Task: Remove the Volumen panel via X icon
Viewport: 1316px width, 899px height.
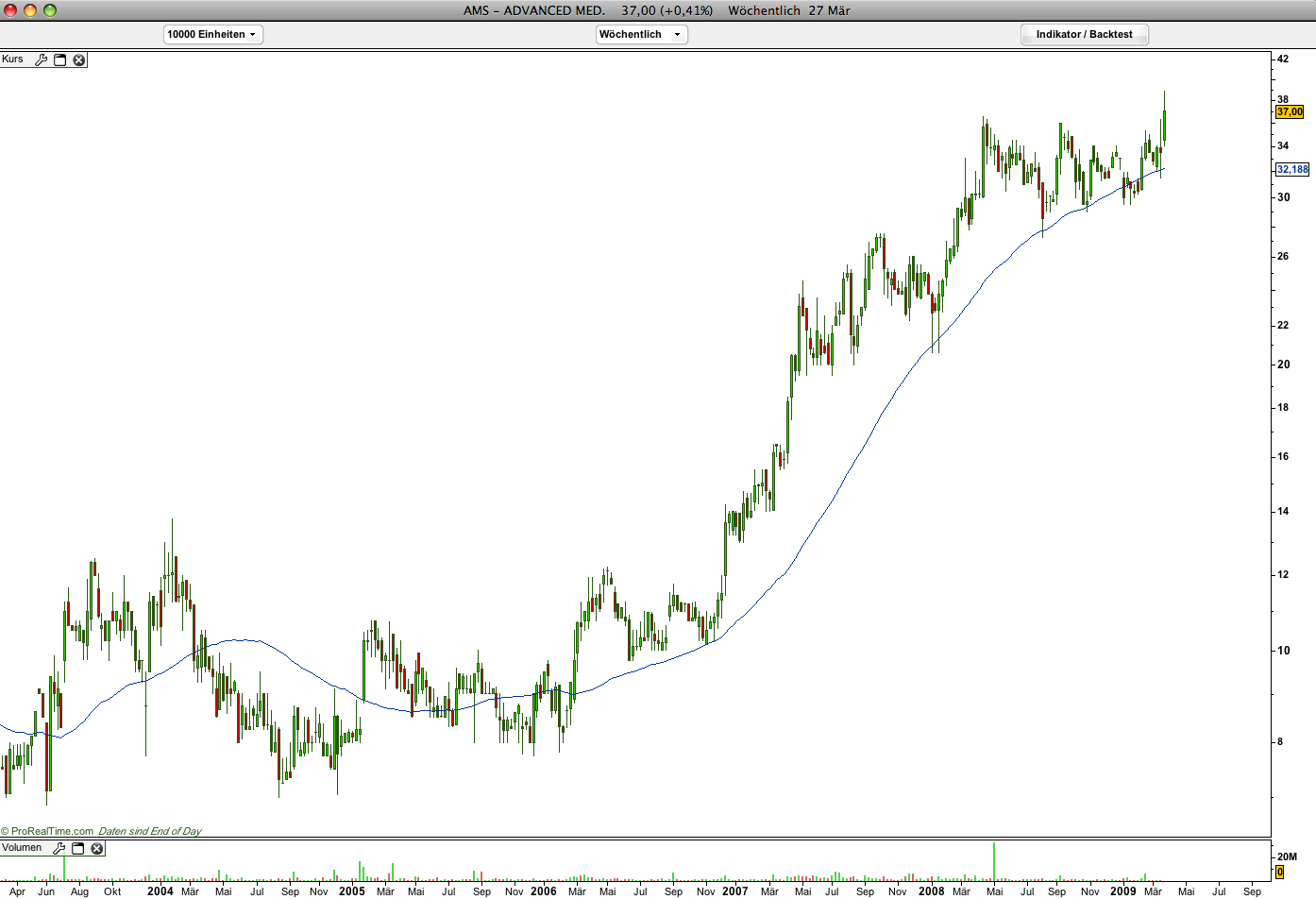Action: pyautogui.click(x=96, y=848)
